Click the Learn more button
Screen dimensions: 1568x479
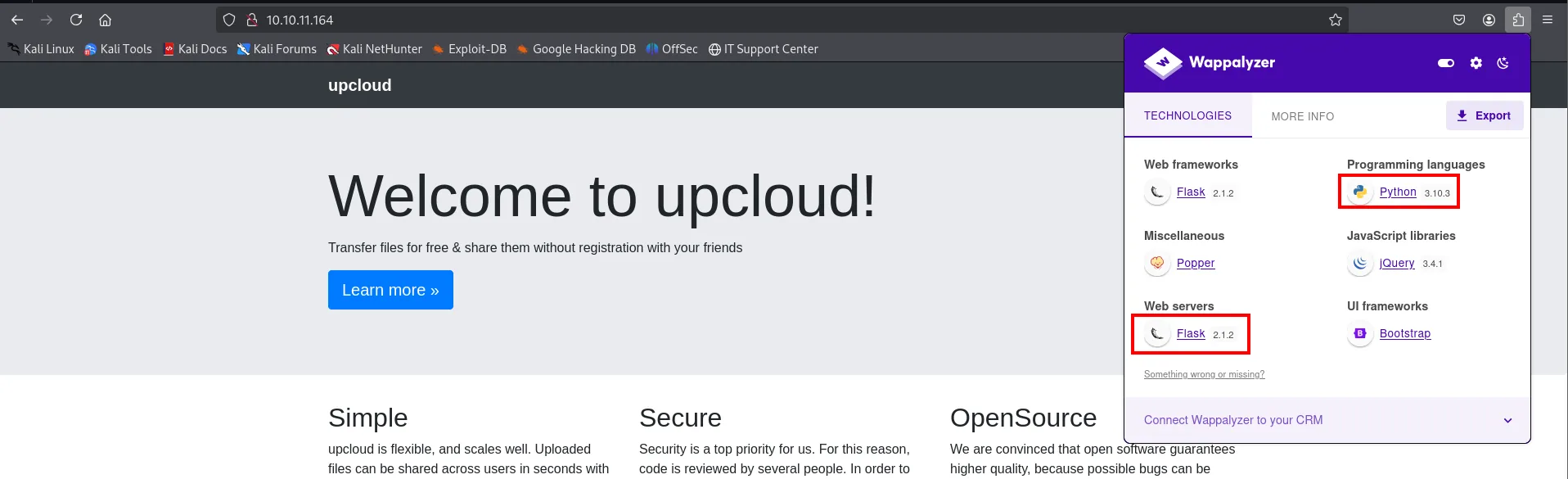(390, 290)
